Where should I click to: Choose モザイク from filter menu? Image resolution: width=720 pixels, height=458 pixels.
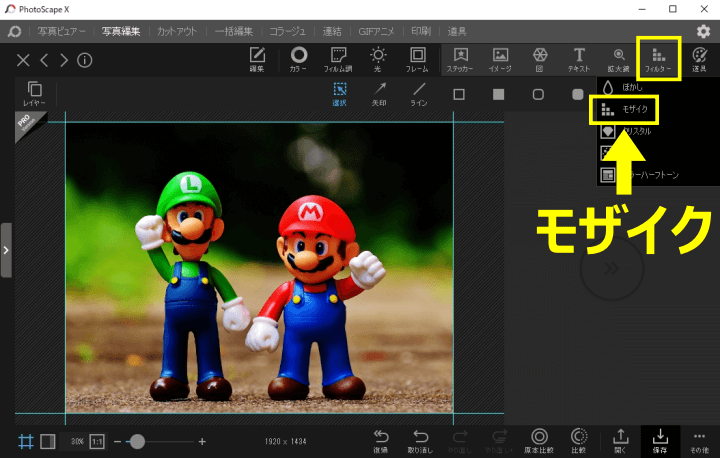624,109
